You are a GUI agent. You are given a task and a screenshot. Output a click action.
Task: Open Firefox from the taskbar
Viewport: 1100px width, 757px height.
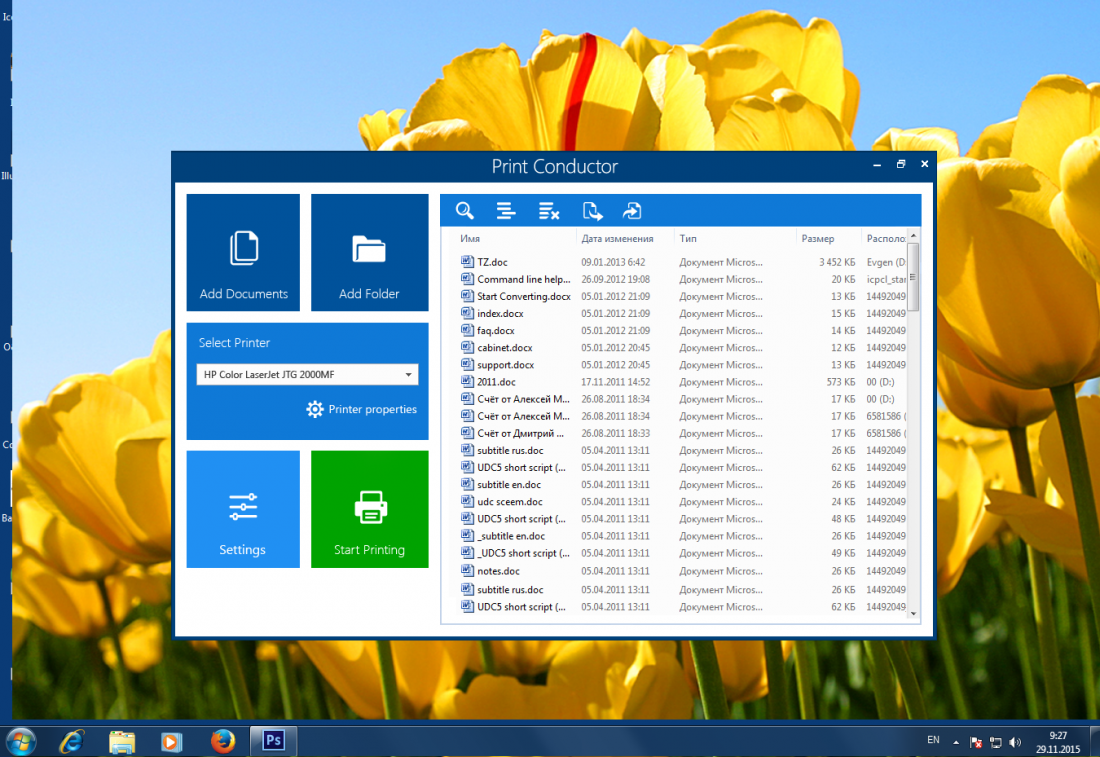223,741
